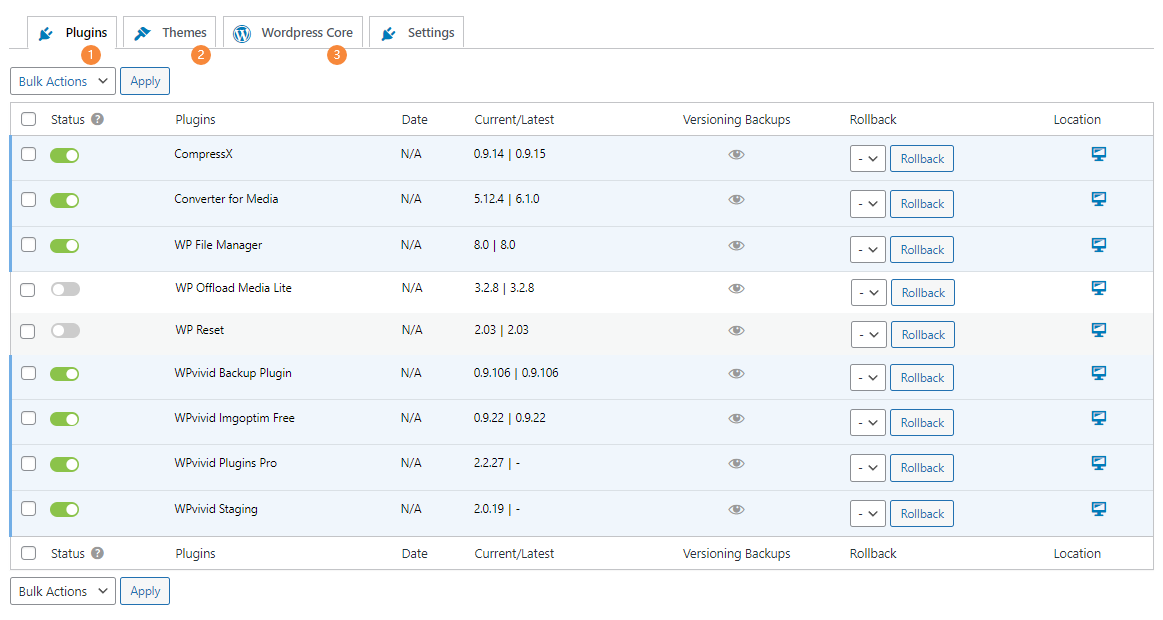This screenshot has width=1163, height=620.
Task: Click the location monitor icon for WP File Manager
Action: click(1098, 244)
